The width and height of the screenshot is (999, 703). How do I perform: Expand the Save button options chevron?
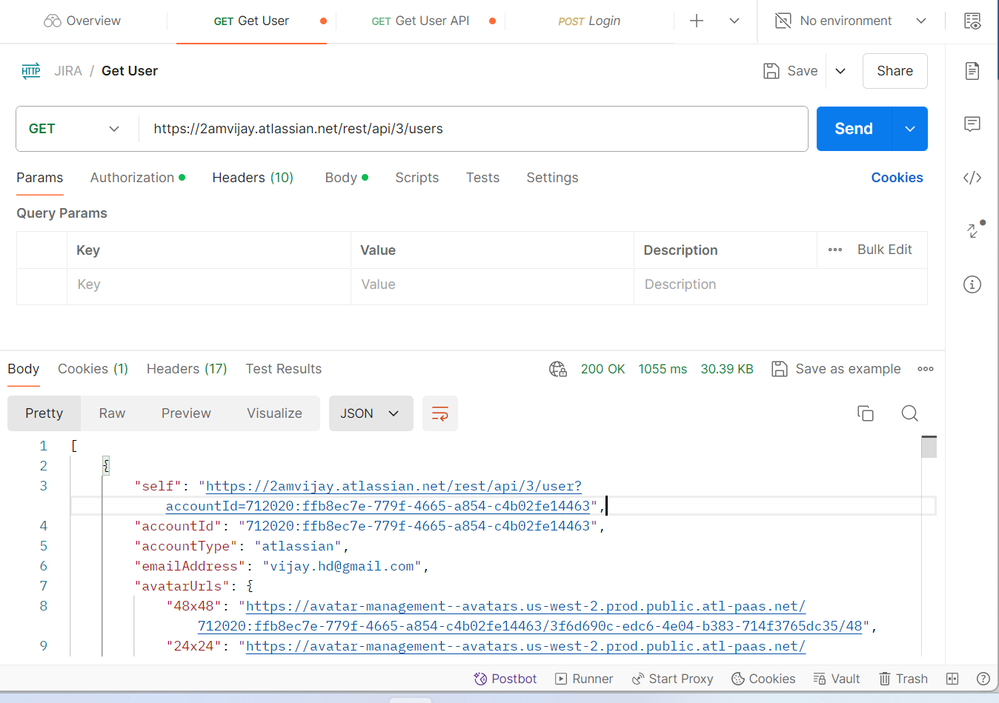(840, 71)
